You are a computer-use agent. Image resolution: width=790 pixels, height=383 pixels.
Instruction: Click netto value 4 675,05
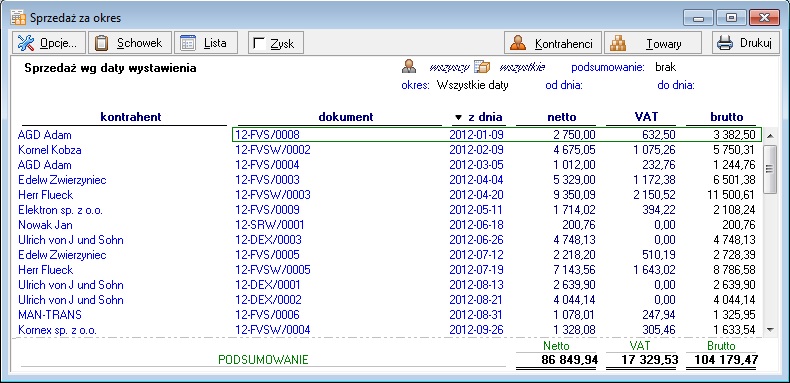574,150
